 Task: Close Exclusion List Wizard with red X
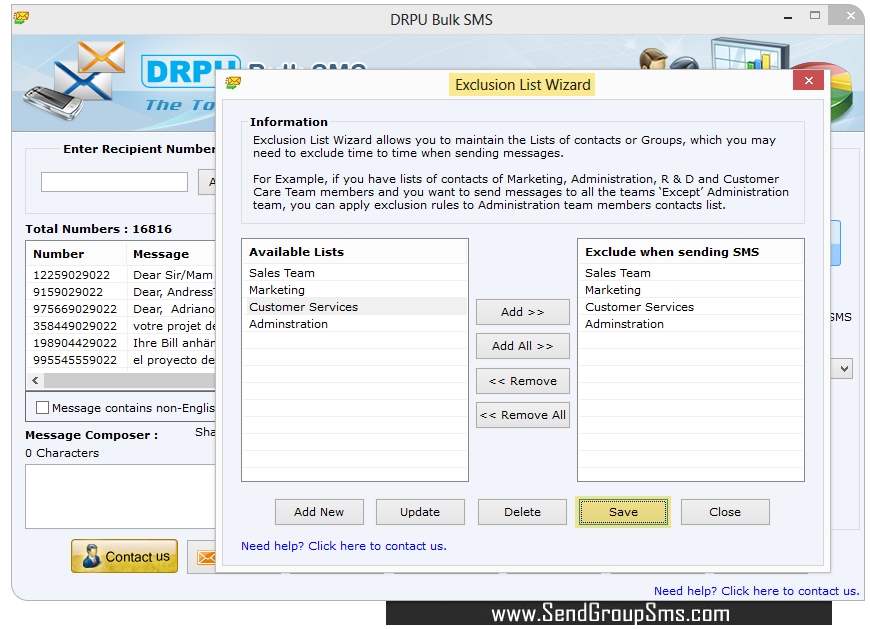click(x=808, y=81)
